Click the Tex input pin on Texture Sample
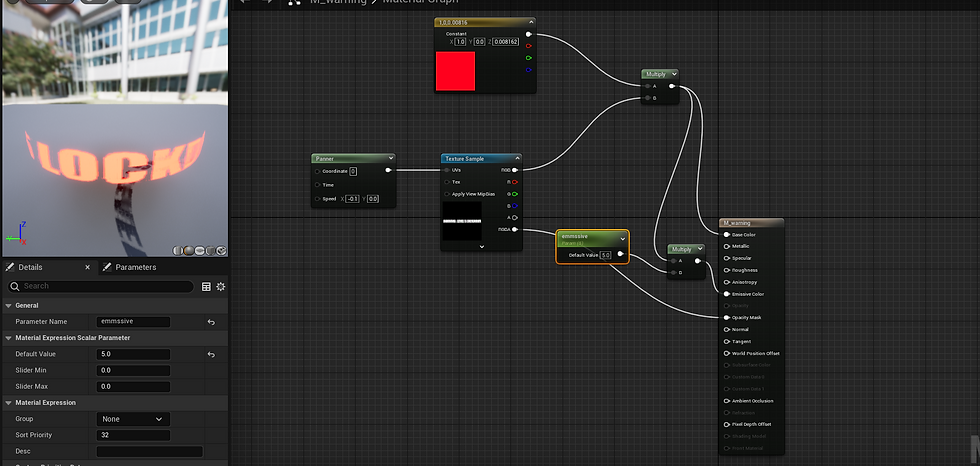The width and height of the screenshot is (980, 466). click(x=447, y=182)
